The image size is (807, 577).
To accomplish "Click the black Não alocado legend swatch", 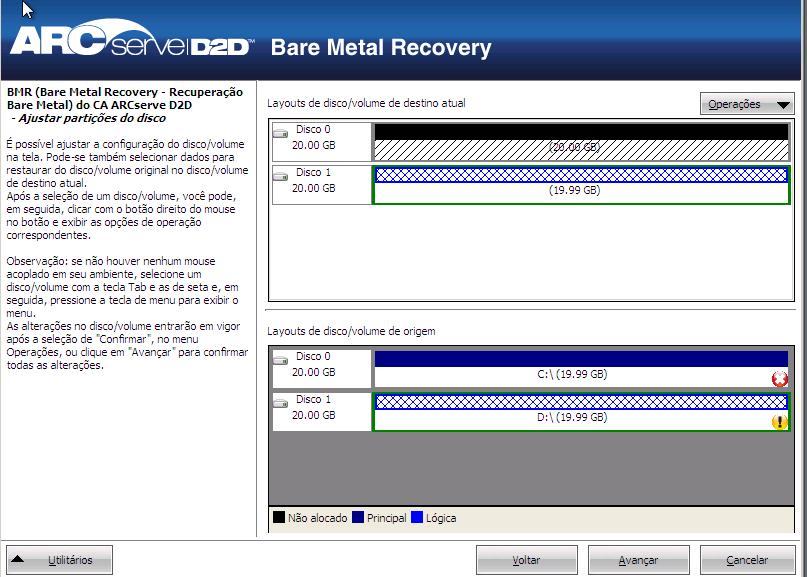I will tap(278, 517).
